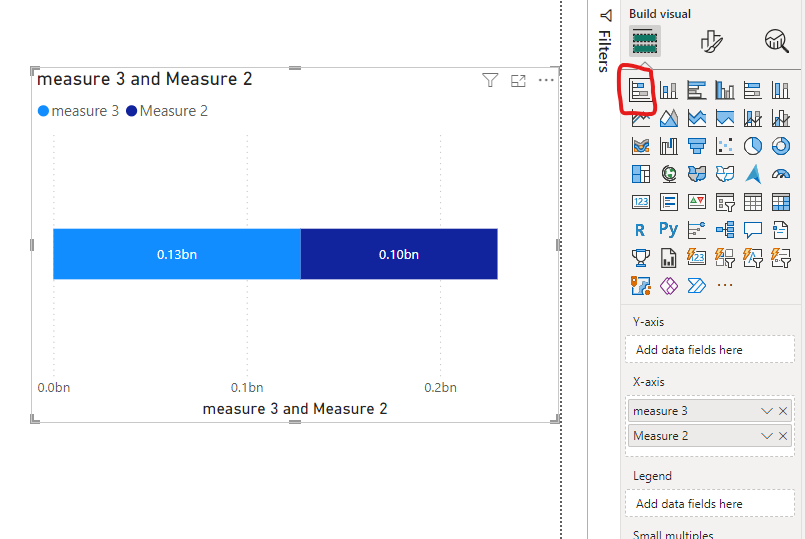The height and width of the screenshot is (539, 805).
Task: Pick the 100% stacked bar chart
Action: (x=753, y=91)
